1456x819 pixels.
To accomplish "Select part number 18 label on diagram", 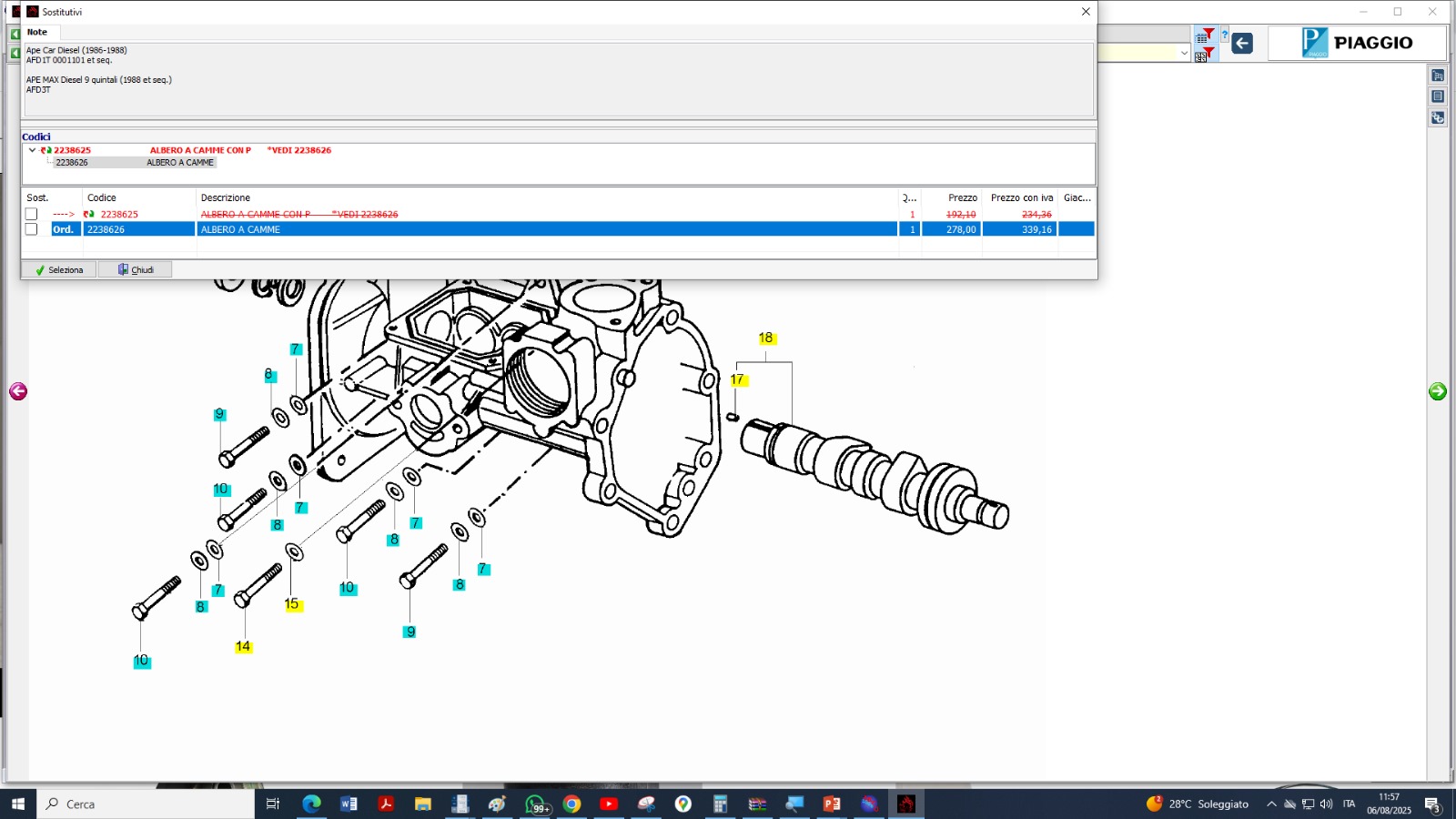I will coord(766,339).
